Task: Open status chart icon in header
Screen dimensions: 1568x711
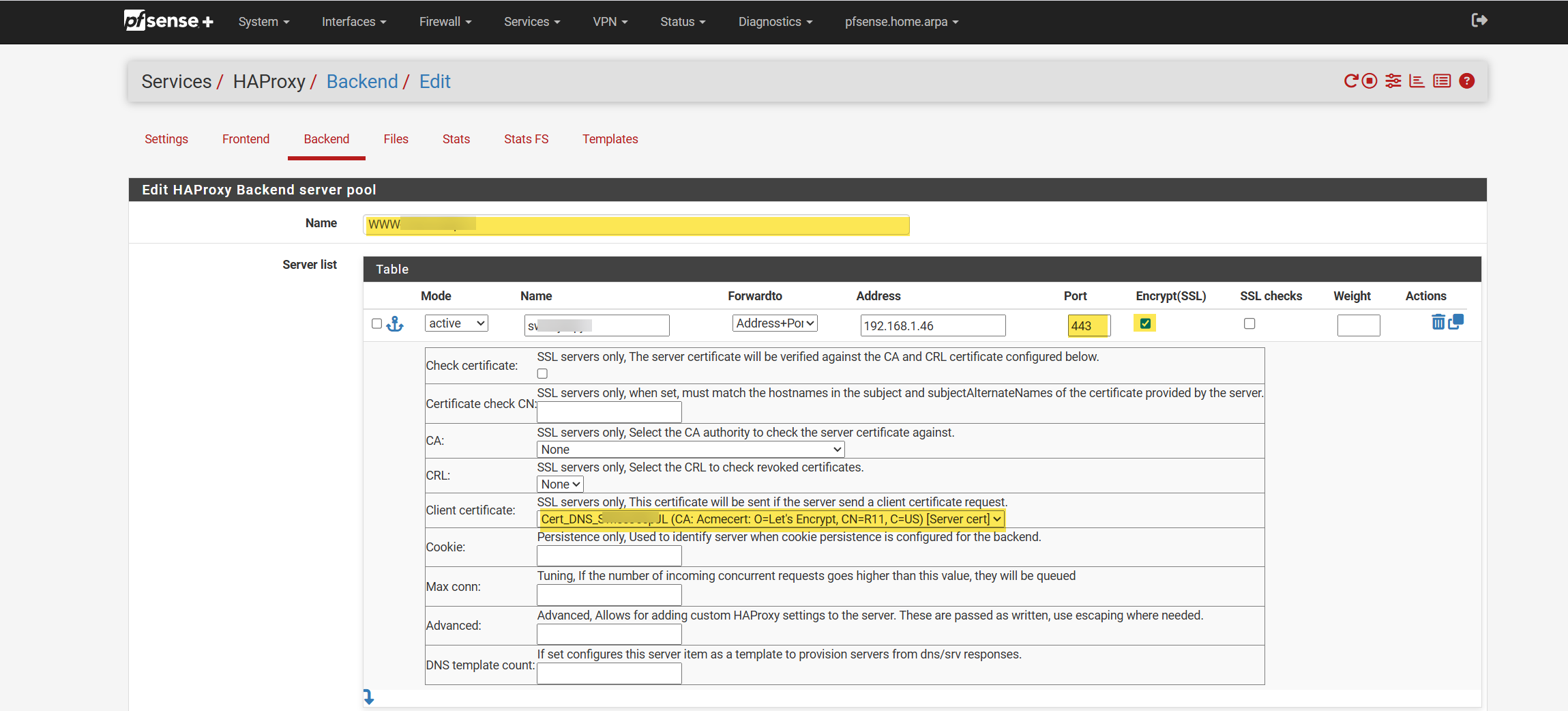Action: point(1417,81)
